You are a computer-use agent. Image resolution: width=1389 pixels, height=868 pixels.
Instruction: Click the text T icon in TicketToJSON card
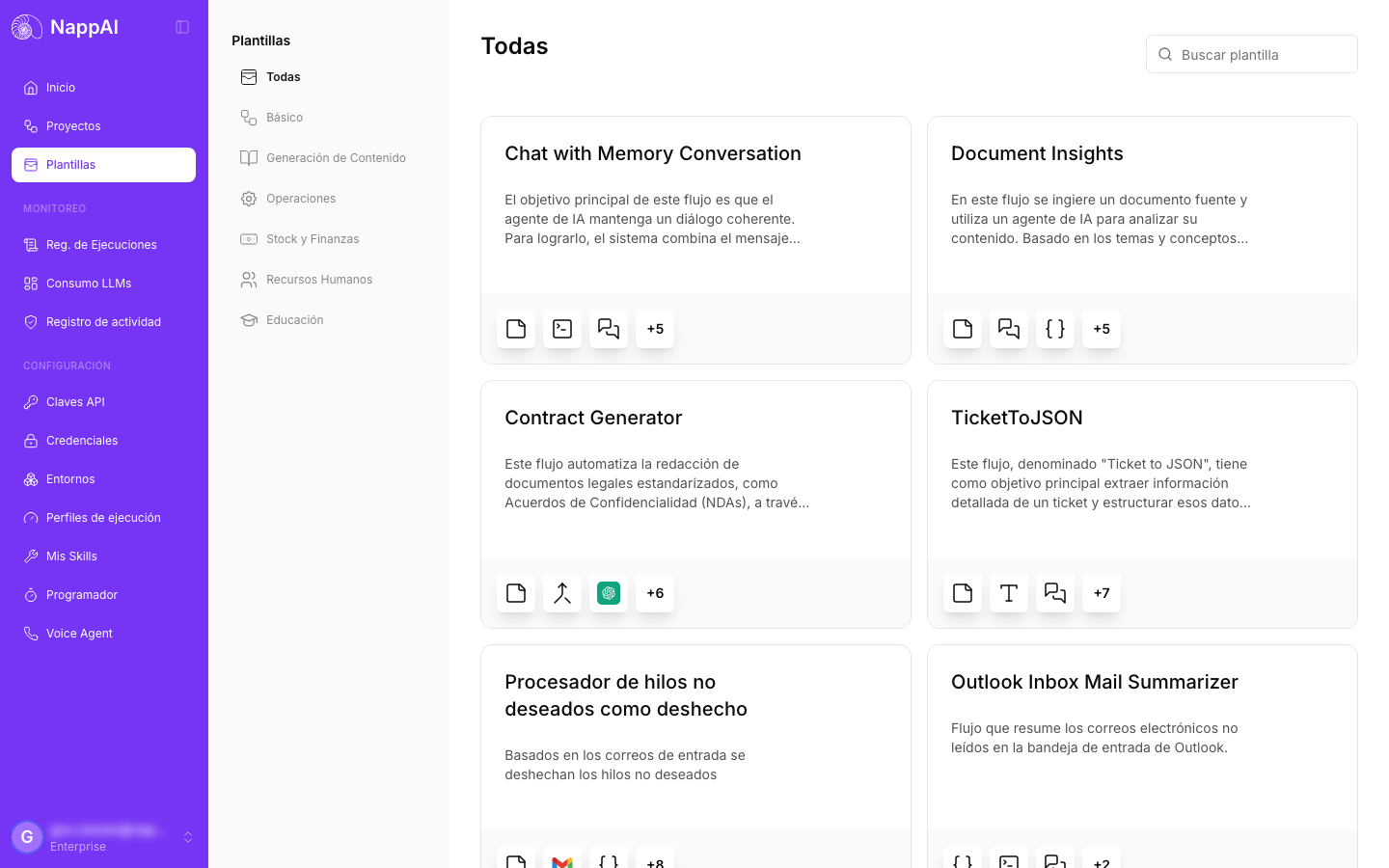(x=1009, y=593)
